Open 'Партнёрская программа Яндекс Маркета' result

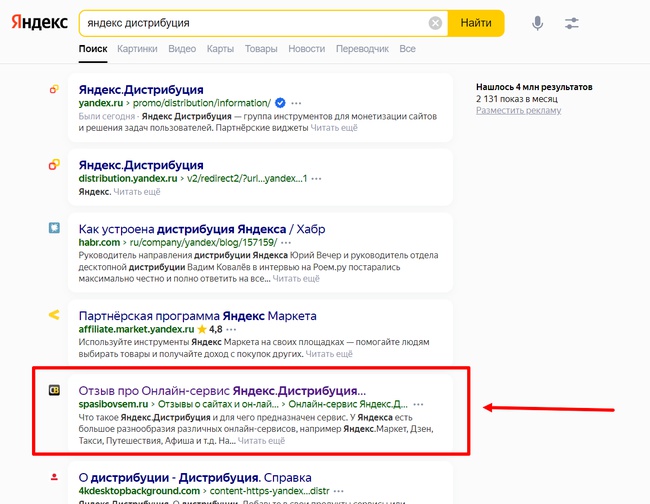click(x=197, y=316)
